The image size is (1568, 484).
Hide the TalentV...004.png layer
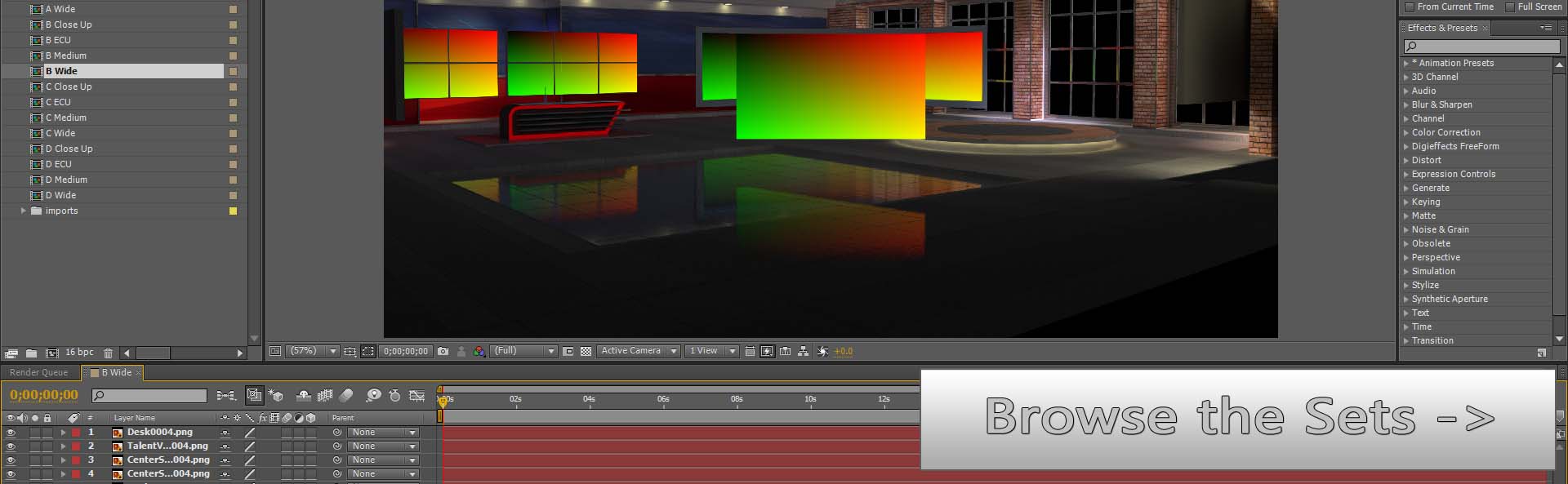click(x=11, y=446)
